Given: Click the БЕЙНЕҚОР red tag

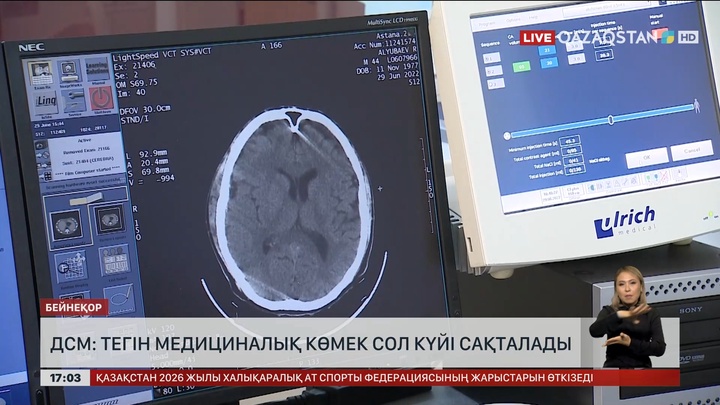Looking at the screenshot, I should (74, 307).
